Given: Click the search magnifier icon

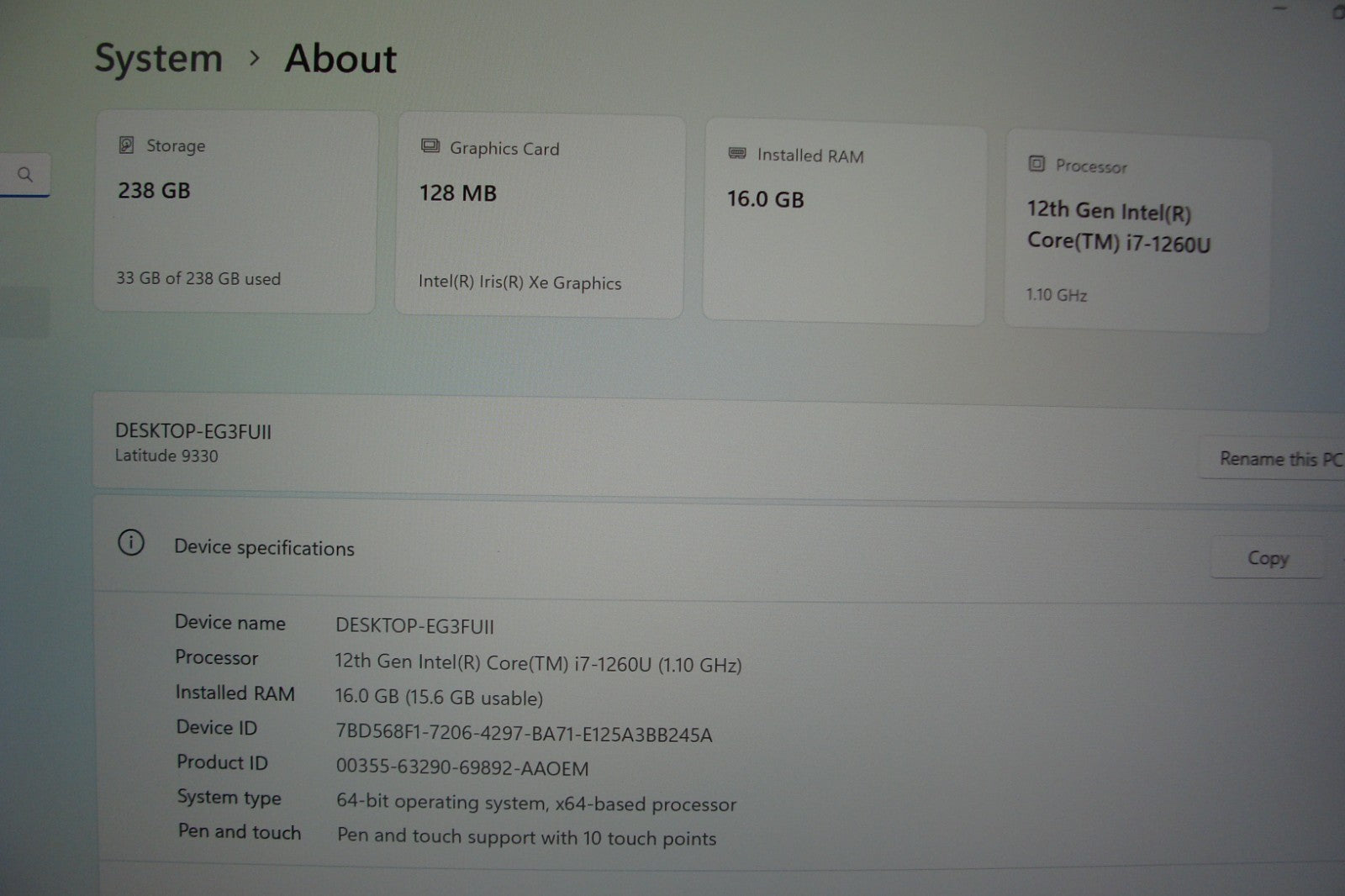Looking at the screenshot, I should (x=25, y=175).
